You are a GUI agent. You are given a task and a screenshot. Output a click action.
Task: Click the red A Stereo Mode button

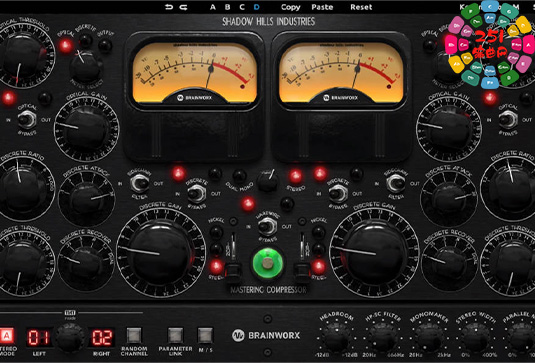pyautogui.click(x=7, y=336)
